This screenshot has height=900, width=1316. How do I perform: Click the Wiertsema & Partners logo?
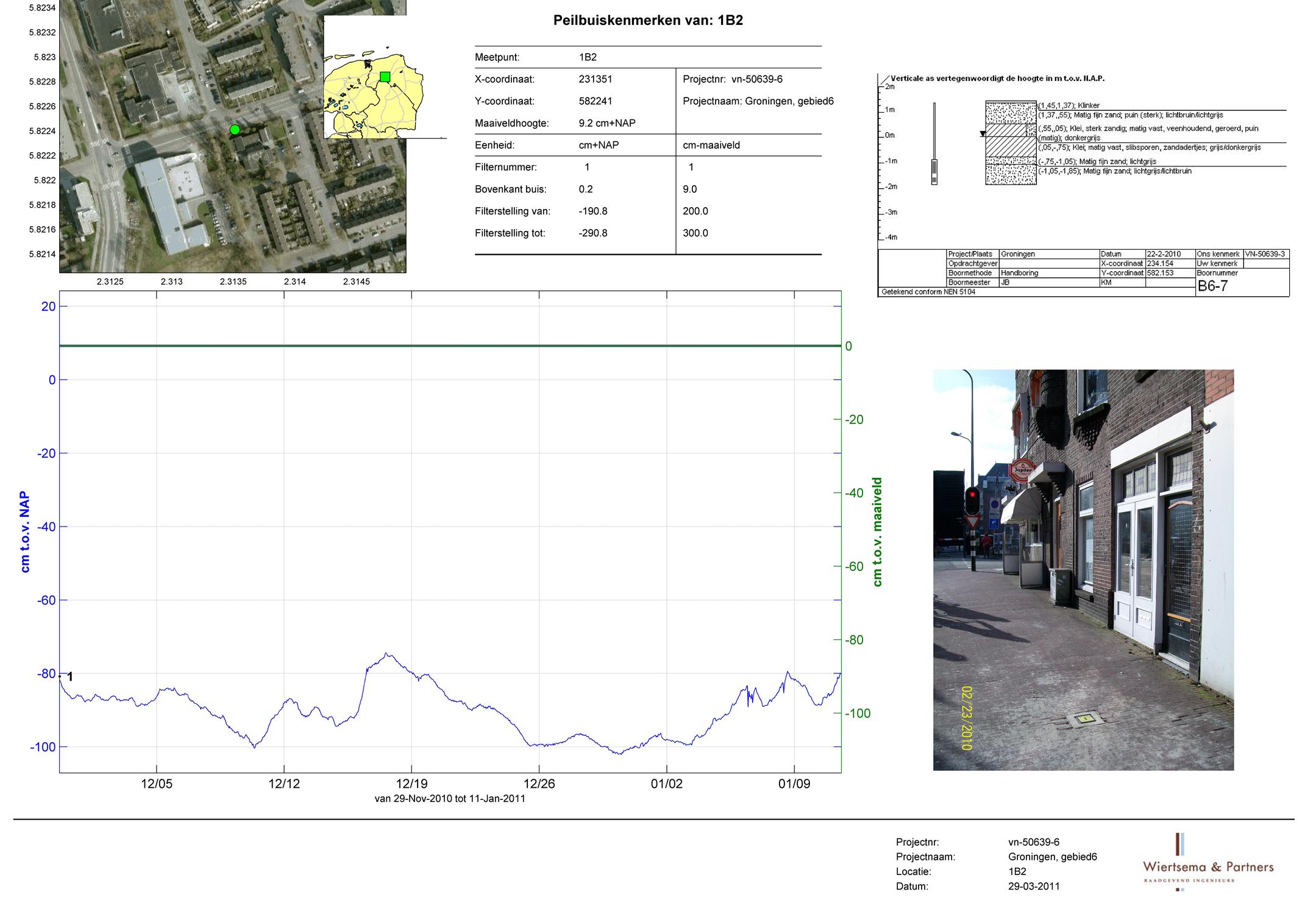[x=1208, y=866]
